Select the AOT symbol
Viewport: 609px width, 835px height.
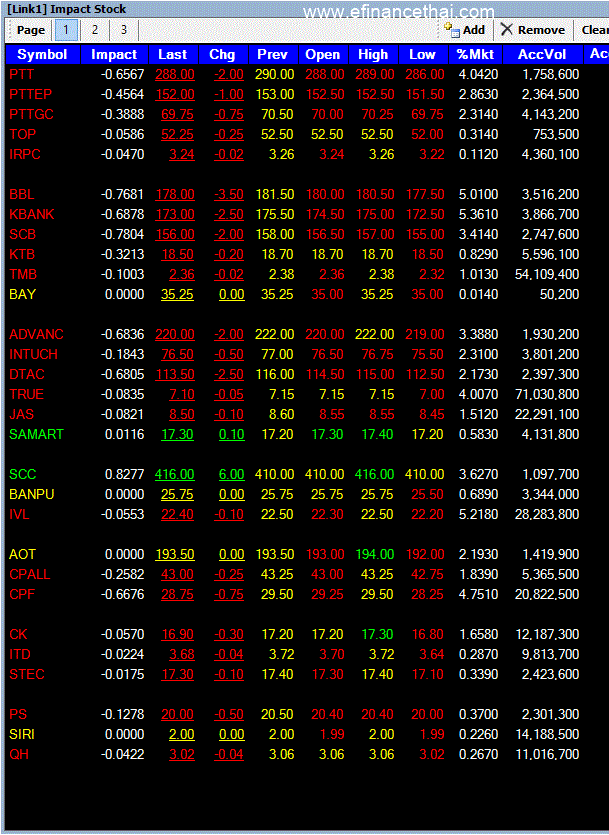click(22, 554)
